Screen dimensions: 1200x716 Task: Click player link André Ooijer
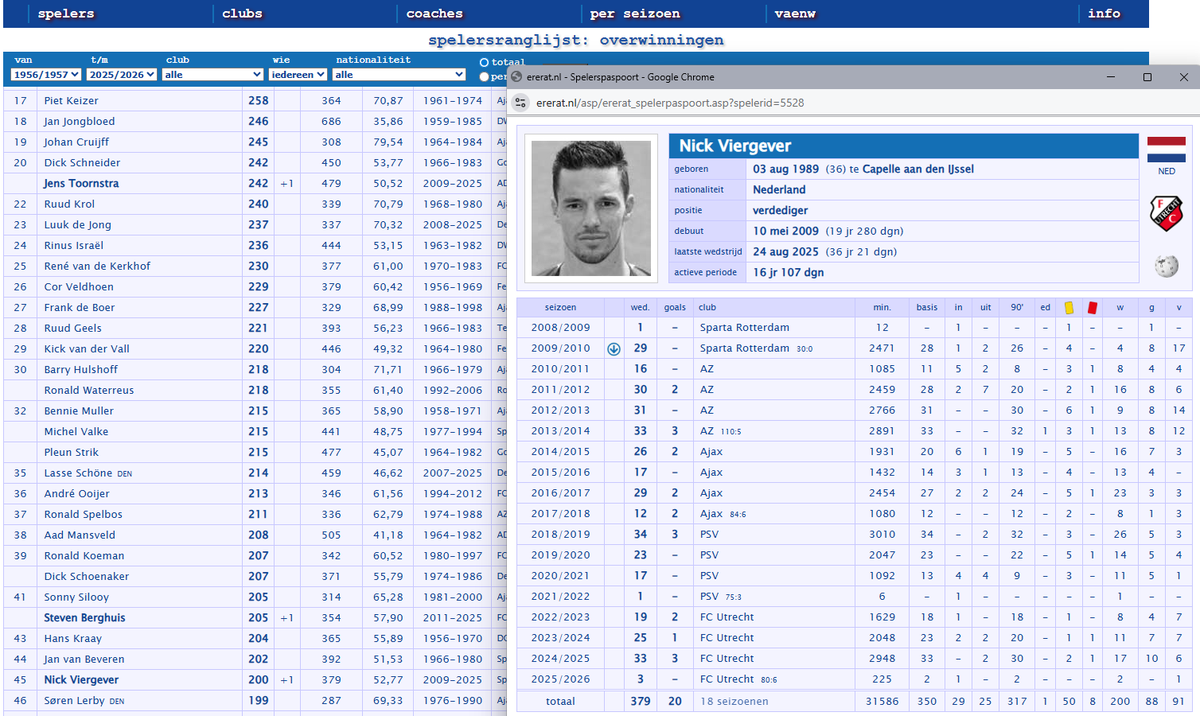coord(77,494)
